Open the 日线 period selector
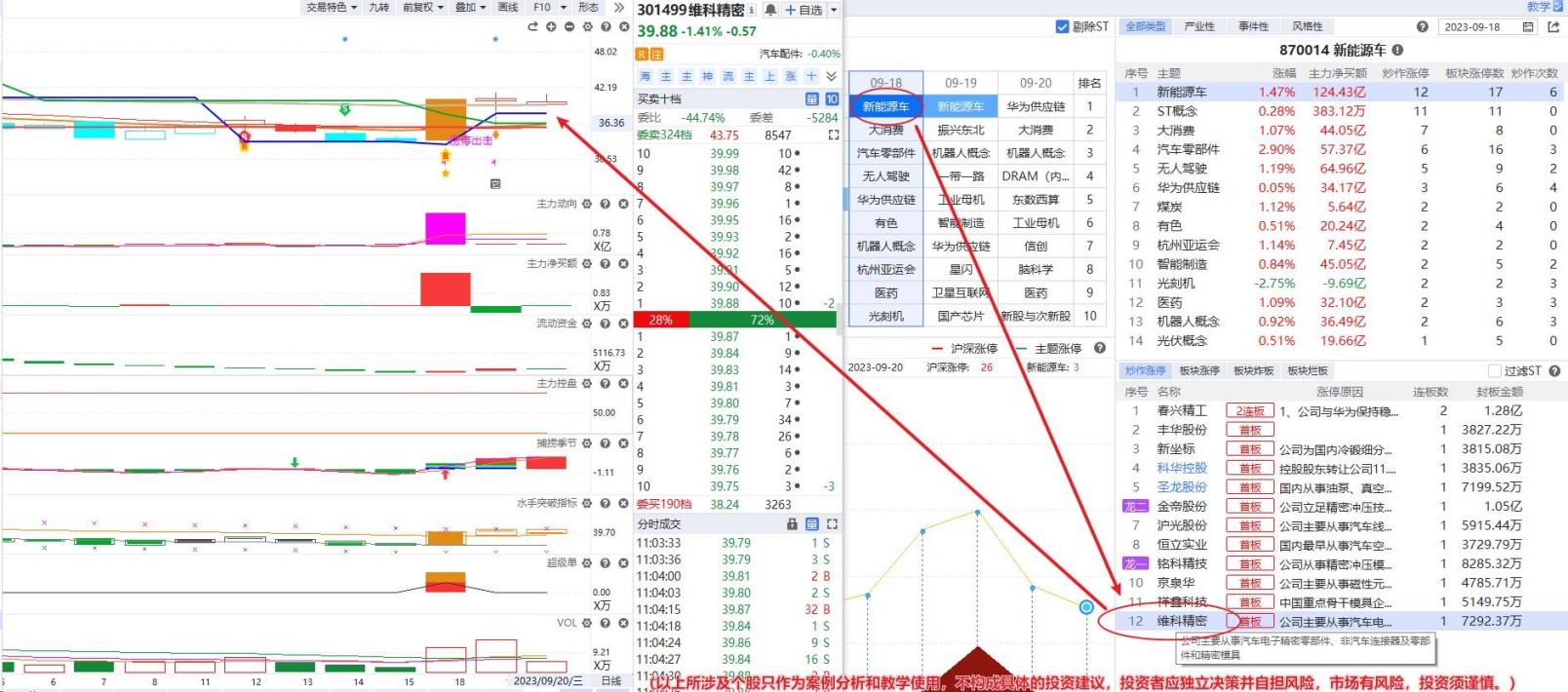Image resolution: width=1568 pixels, height=692 pixels. pyautogui.click(x=611, y=681)
